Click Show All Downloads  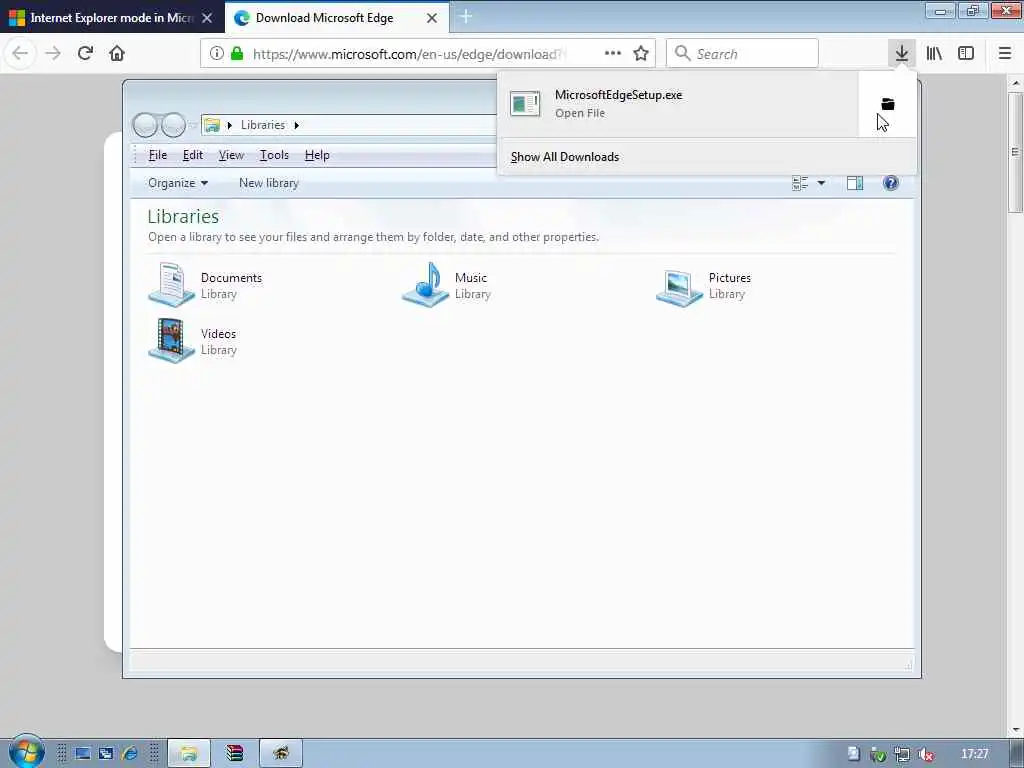(565, 157)
